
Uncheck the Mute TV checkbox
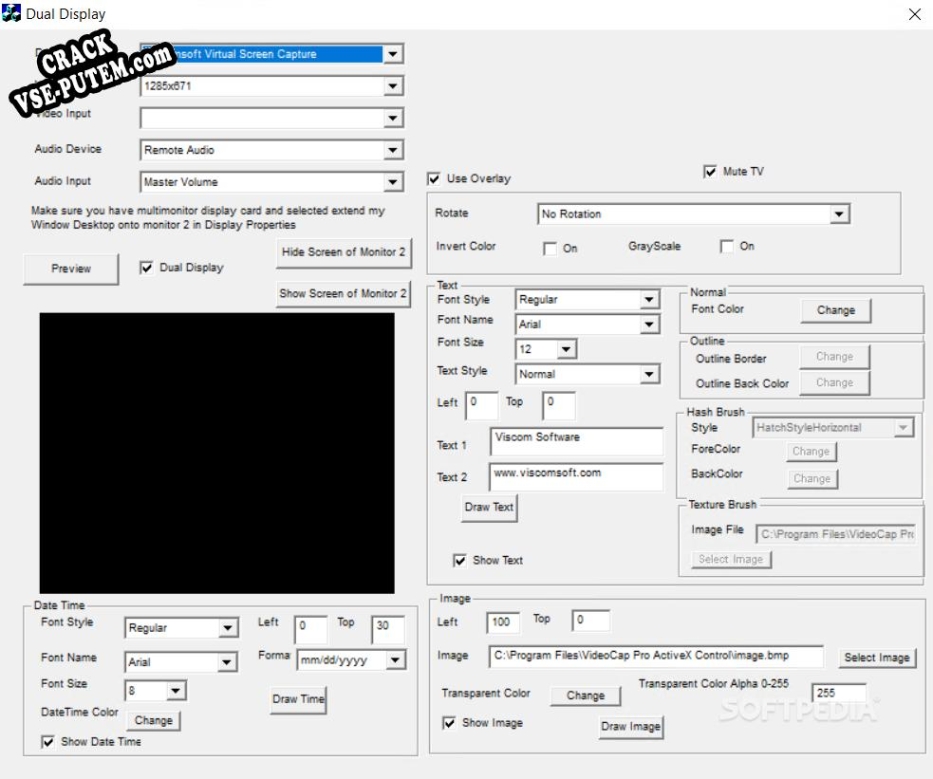pyautogui.click(x=711, y=172)
